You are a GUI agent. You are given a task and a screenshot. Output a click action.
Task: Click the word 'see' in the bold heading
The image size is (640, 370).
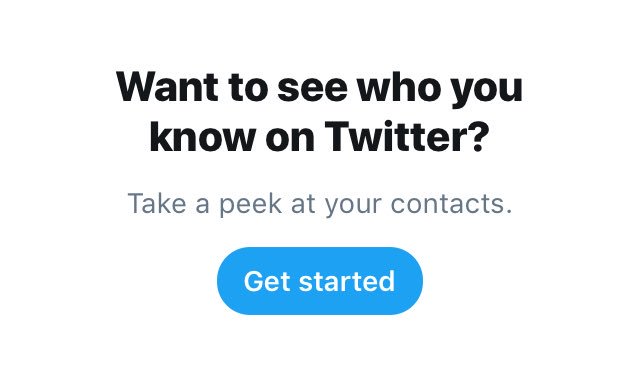312,90
